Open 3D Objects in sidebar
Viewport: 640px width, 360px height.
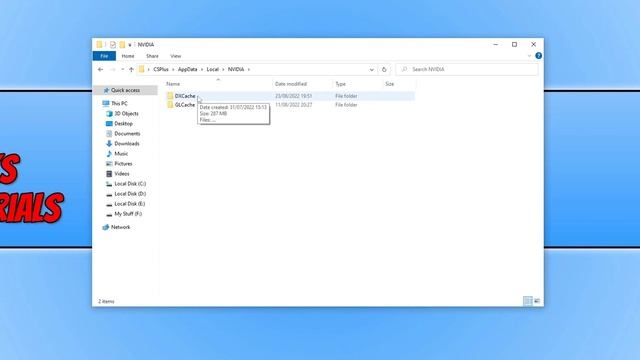pos(126,113)
